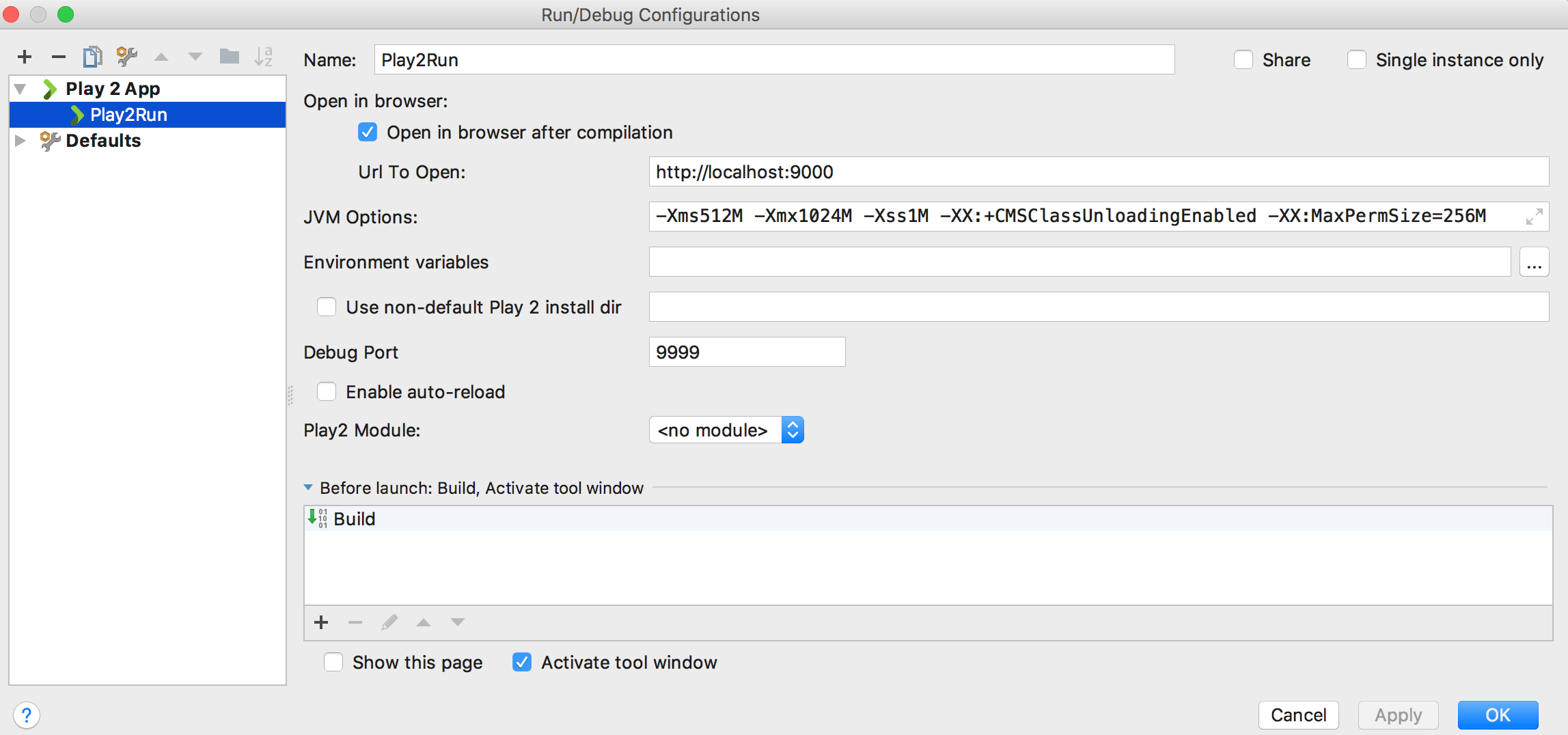
Task: Click the Debug Port field
Action: tap(747, 352)
